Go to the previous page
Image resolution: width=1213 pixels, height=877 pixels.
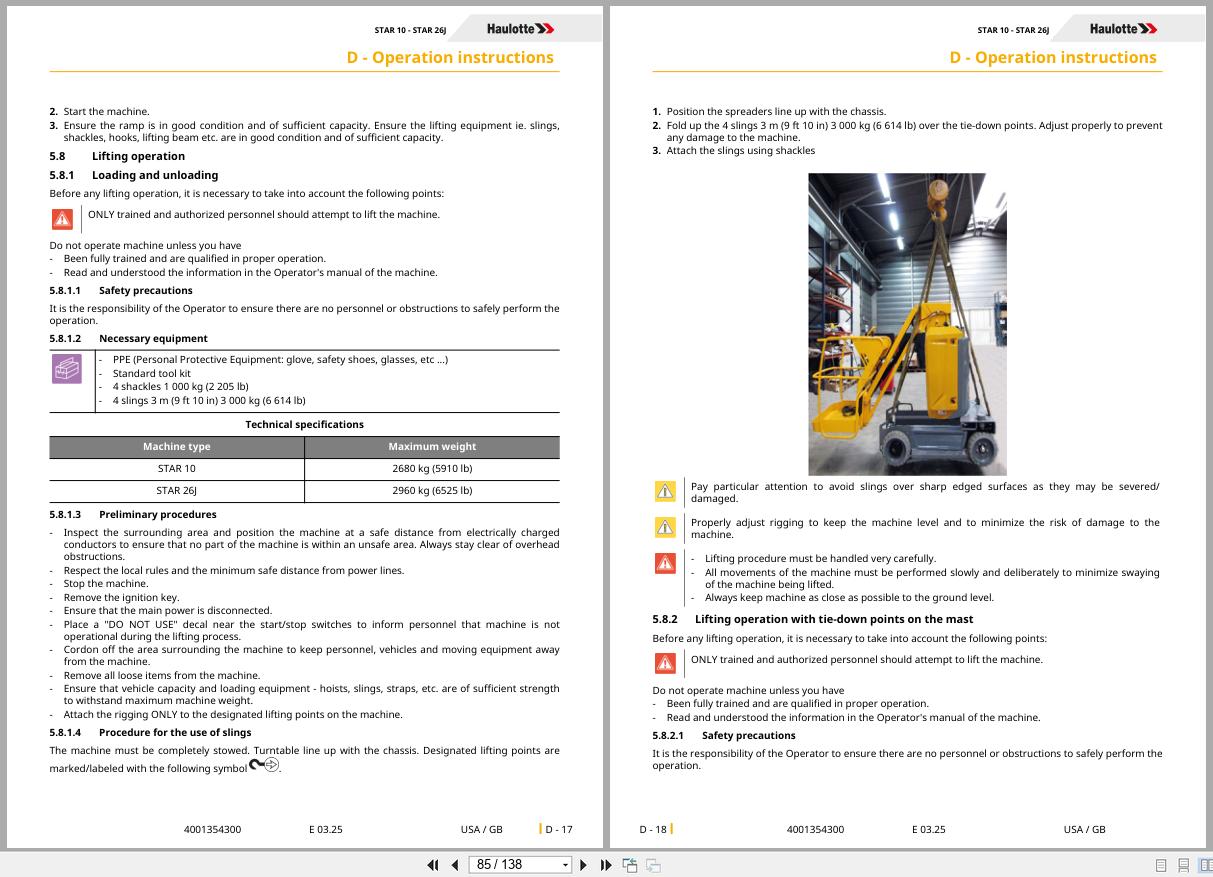point(455,865)
